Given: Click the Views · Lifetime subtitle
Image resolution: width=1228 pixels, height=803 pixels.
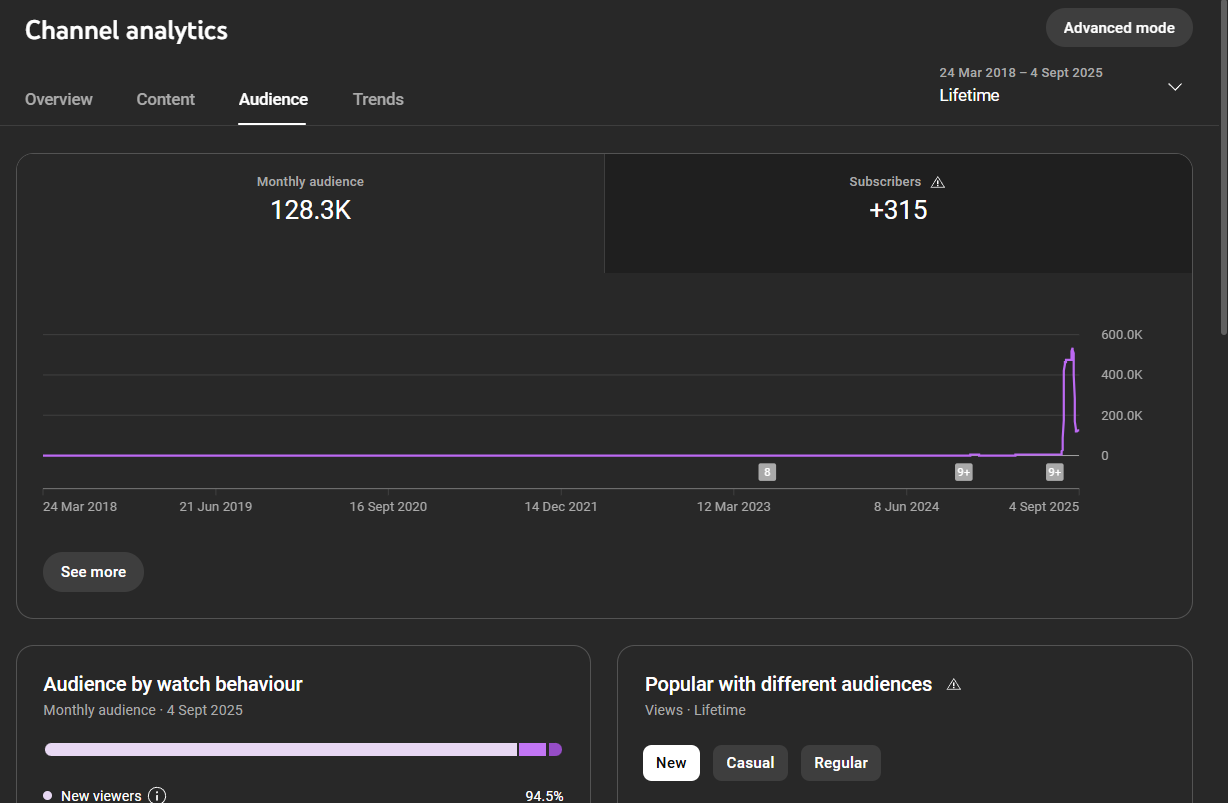Looking at the screenshot, I should point(695,710).
